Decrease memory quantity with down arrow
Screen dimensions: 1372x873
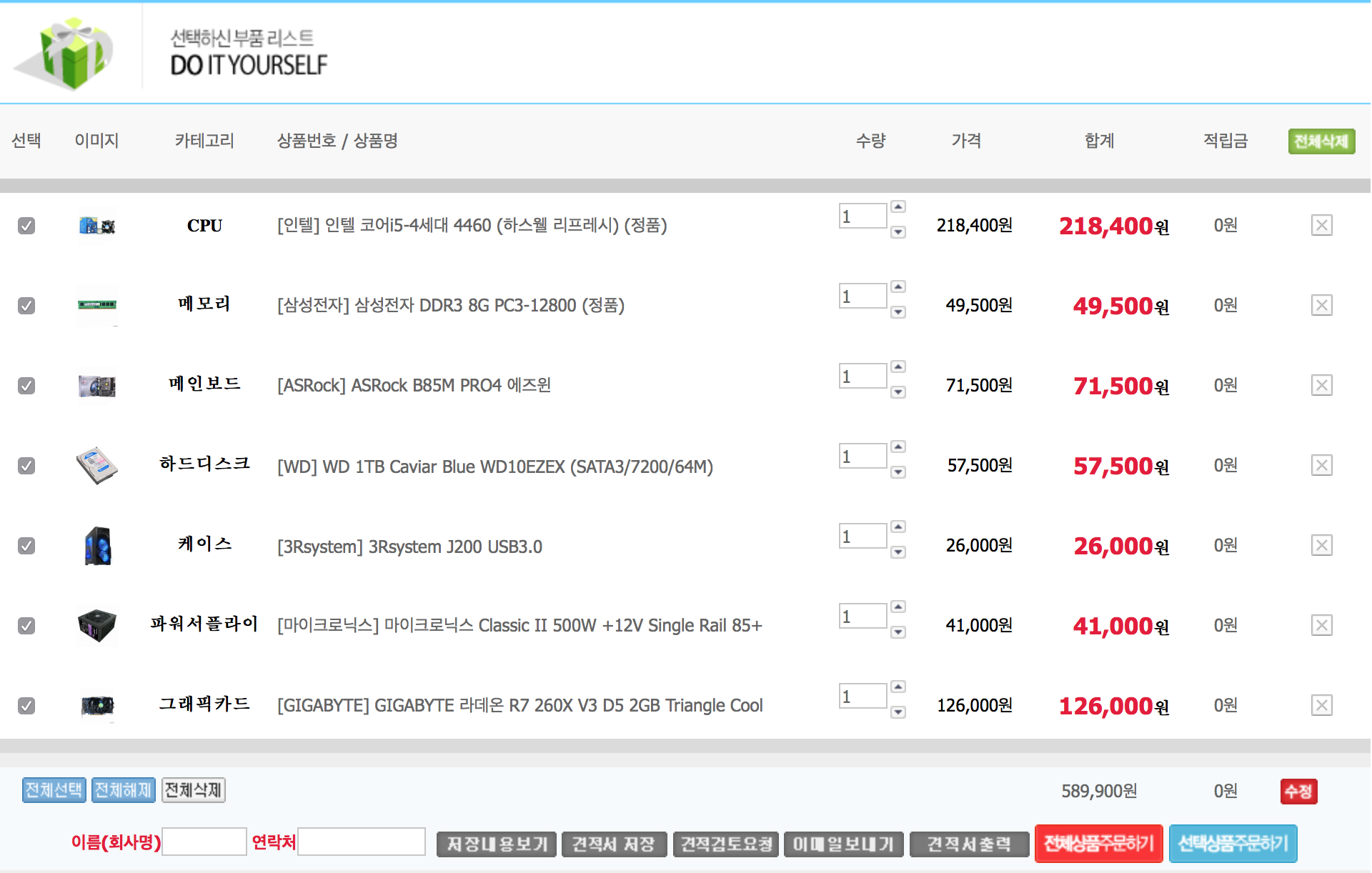898,312
